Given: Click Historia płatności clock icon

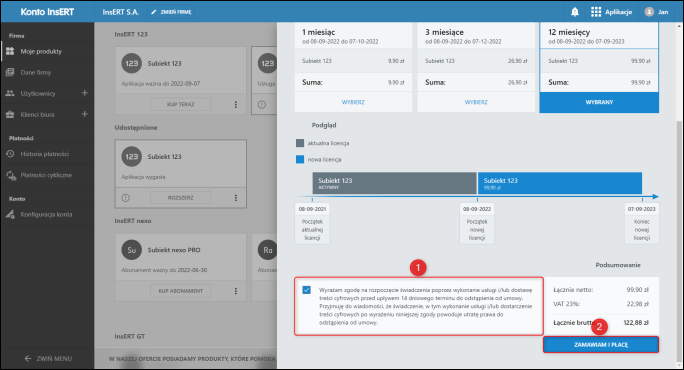Looking at the screenshot, I should 10,154.
